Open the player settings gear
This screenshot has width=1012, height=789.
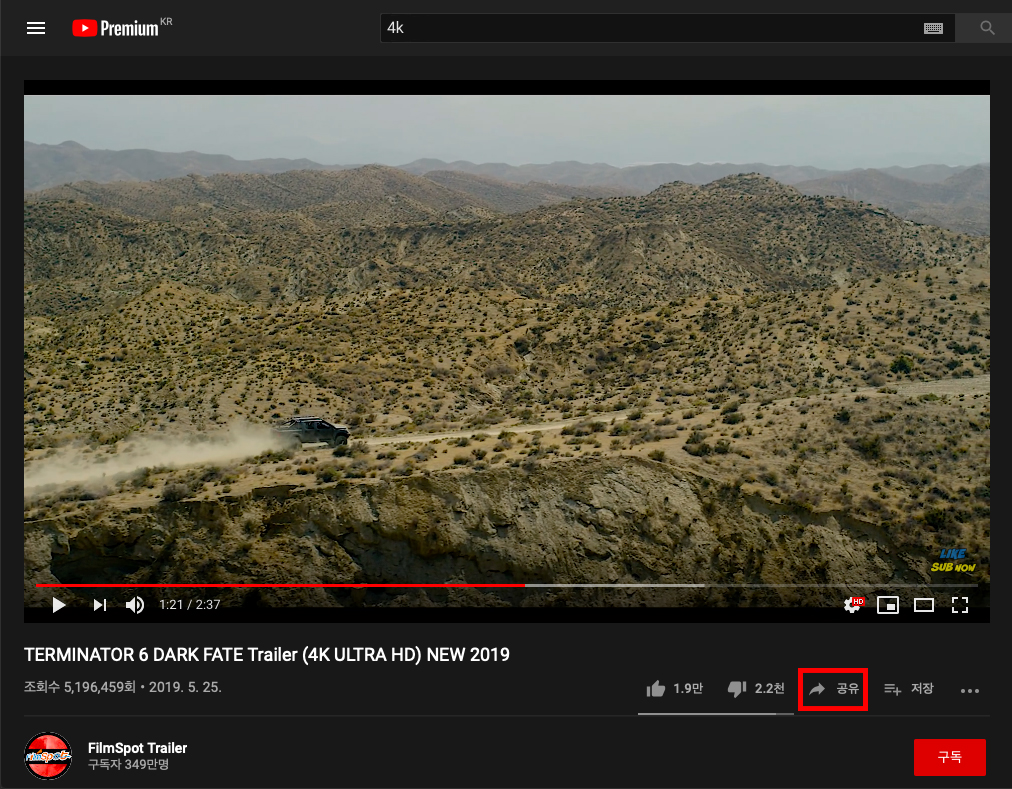coord(853,605)
